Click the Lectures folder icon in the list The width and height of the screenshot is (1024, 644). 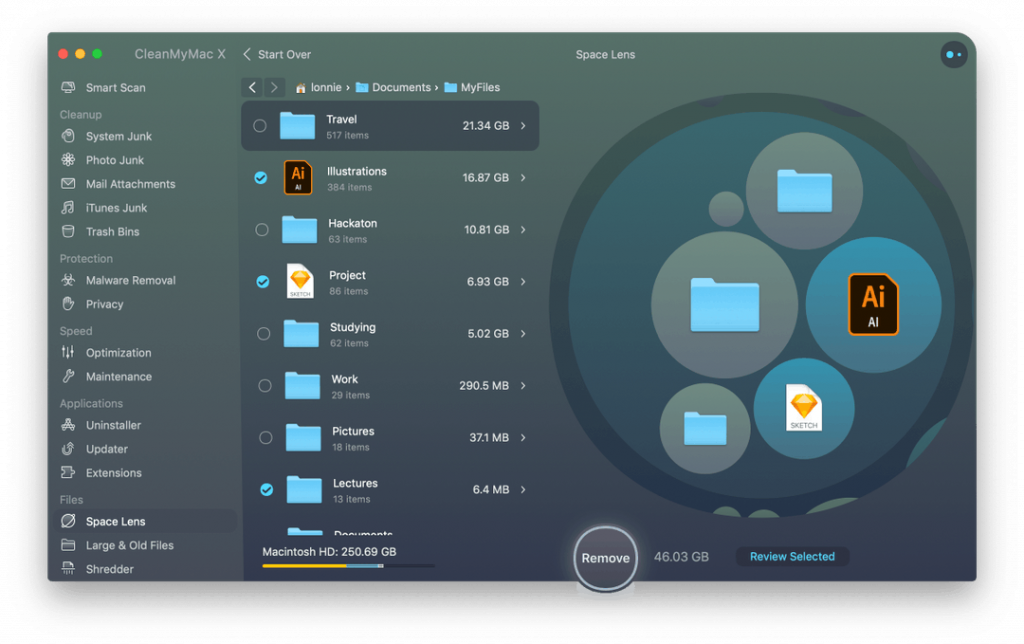[304, 490]
